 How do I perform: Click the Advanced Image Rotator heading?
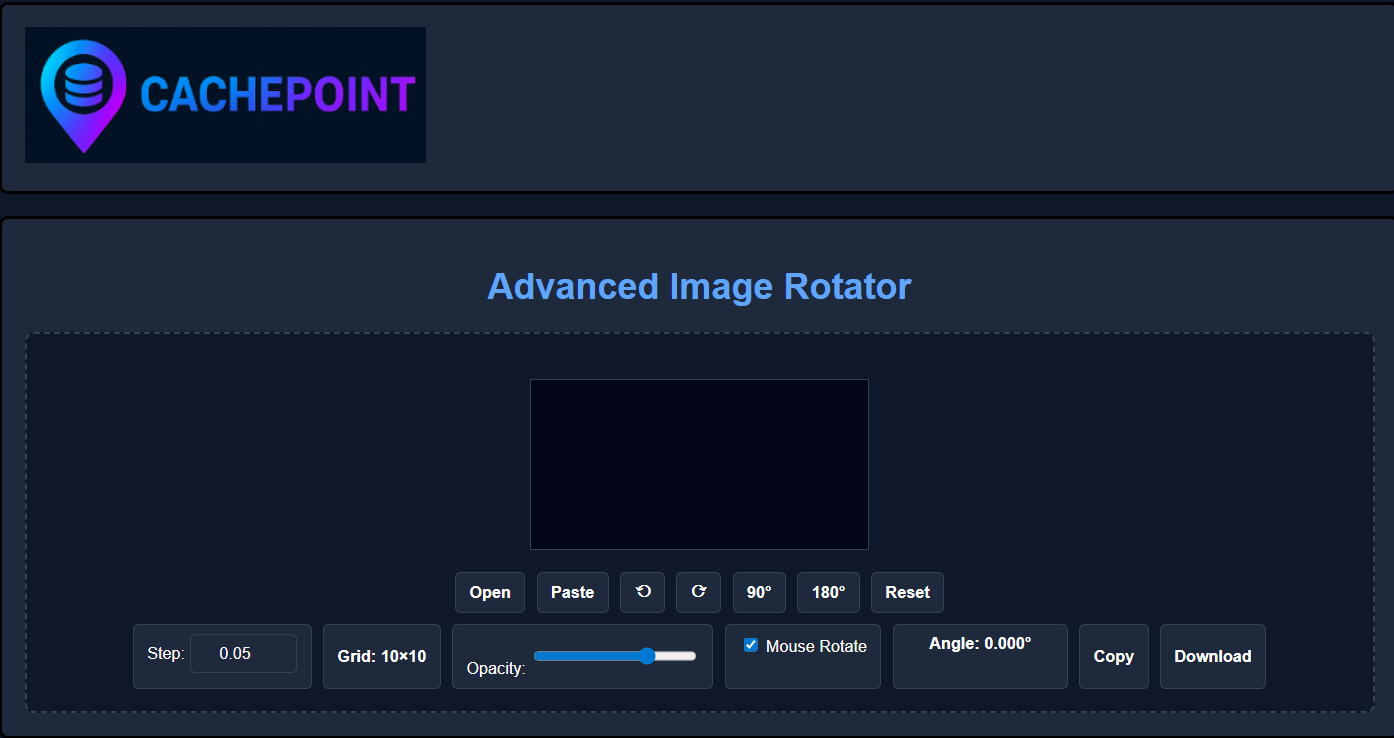(x=699, y=286)
